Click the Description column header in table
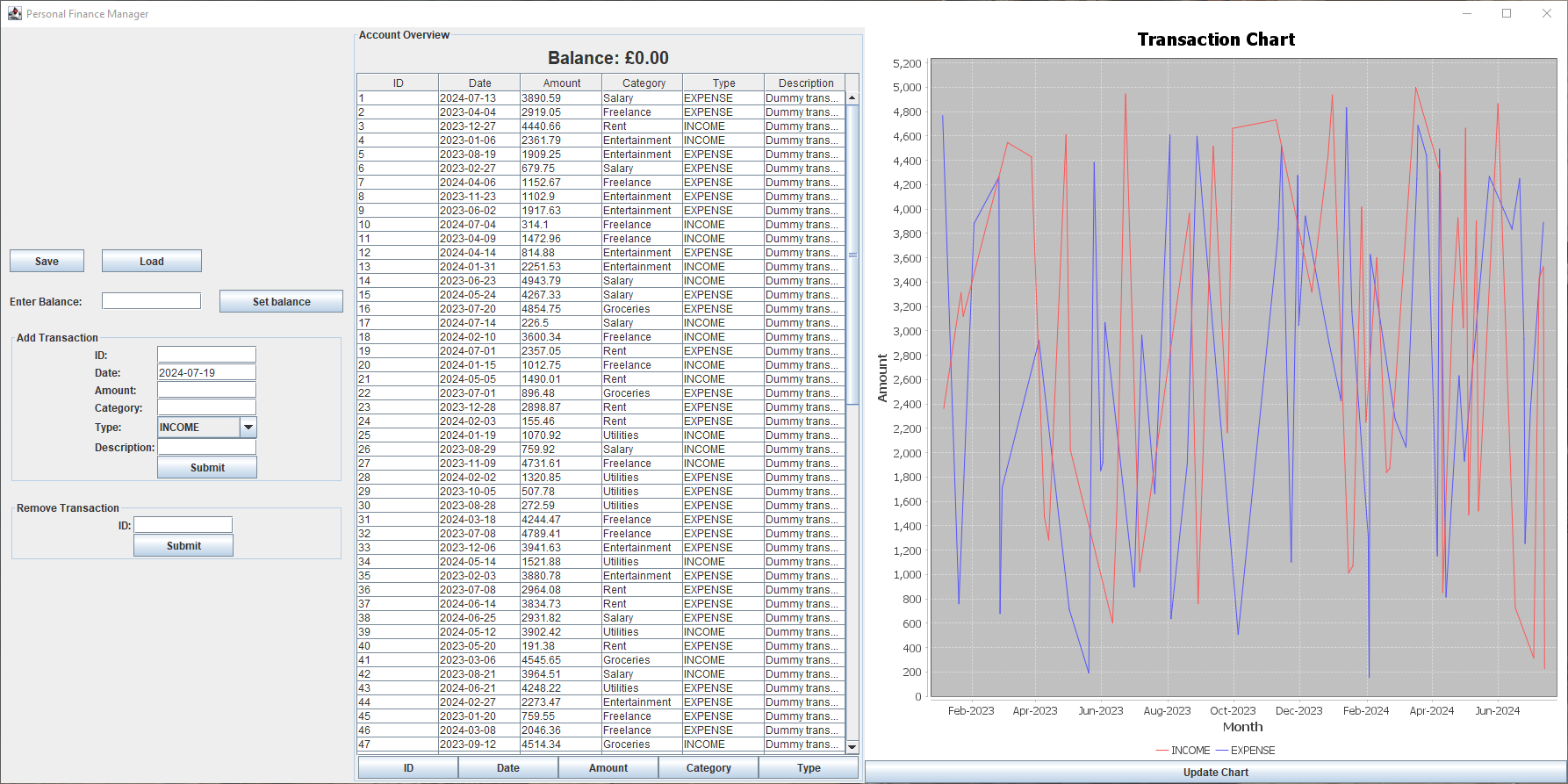This screenshot has width=1568, height=784. pos(805,83)
